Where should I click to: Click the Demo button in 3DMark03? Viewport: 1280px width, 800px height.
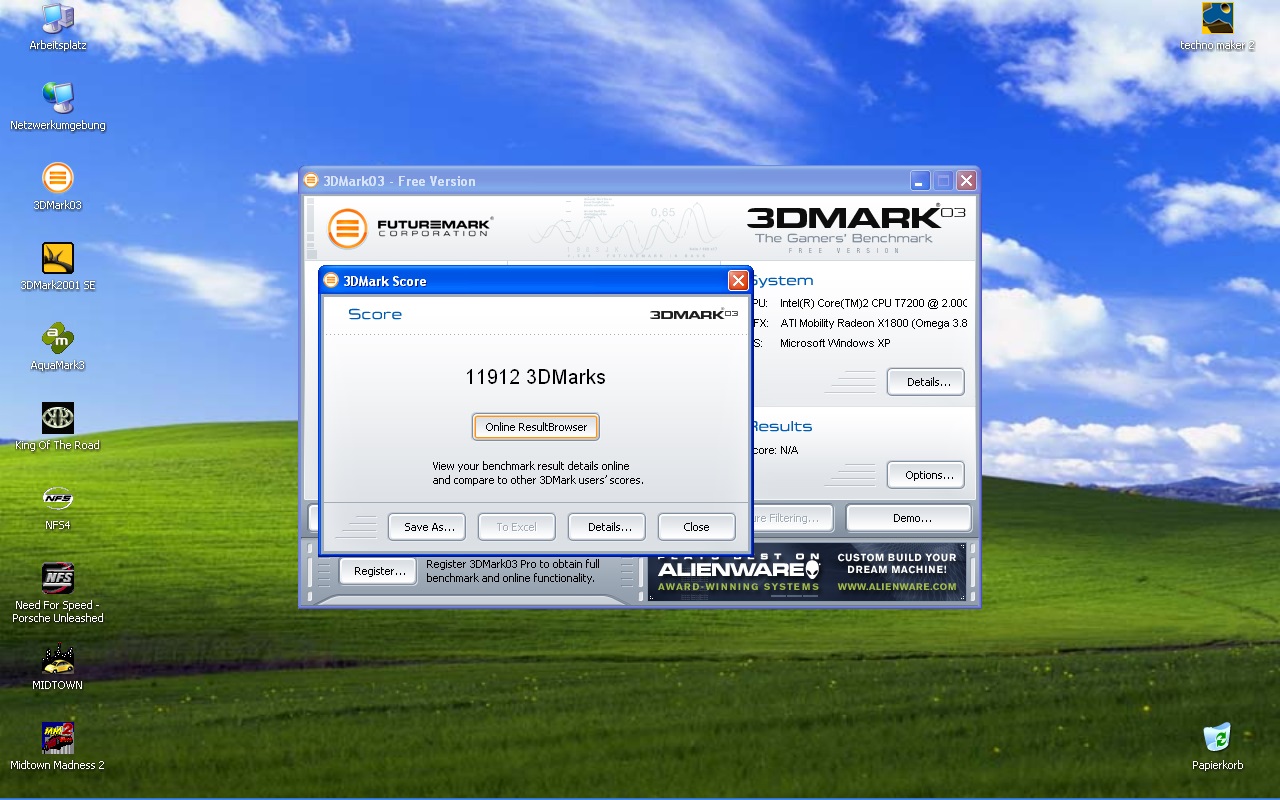[909, 518]
